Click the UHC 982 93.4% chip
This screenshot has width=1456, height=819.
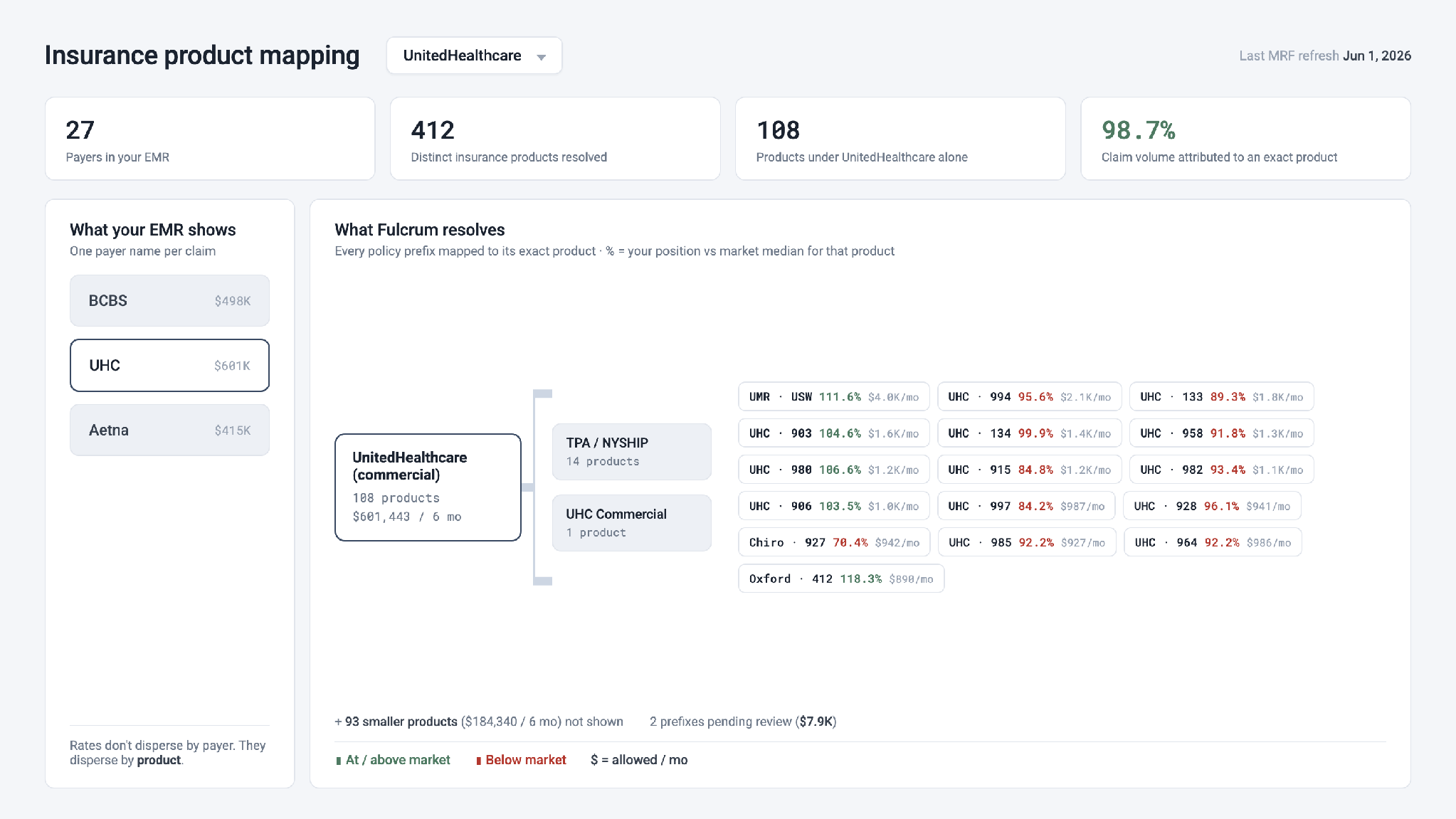point(1222,470)
